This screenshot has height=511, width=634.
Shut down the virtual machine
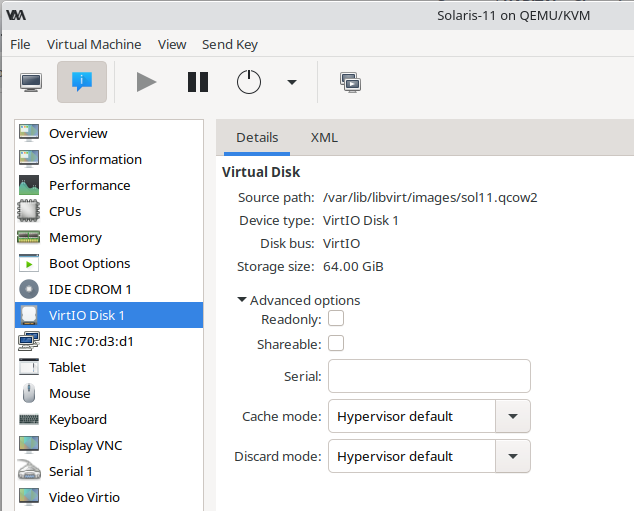[x=249, y=82]
